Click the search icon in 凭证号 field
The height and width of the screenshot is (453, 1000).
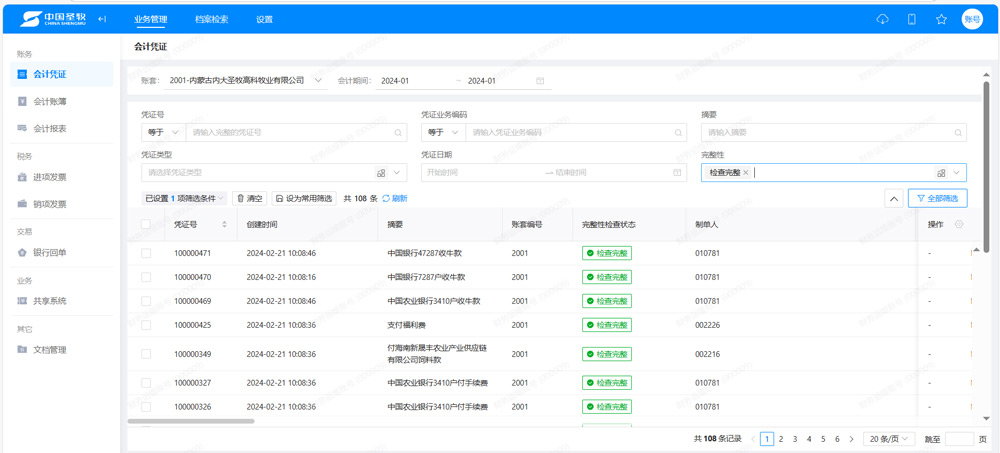coord(398,133)
